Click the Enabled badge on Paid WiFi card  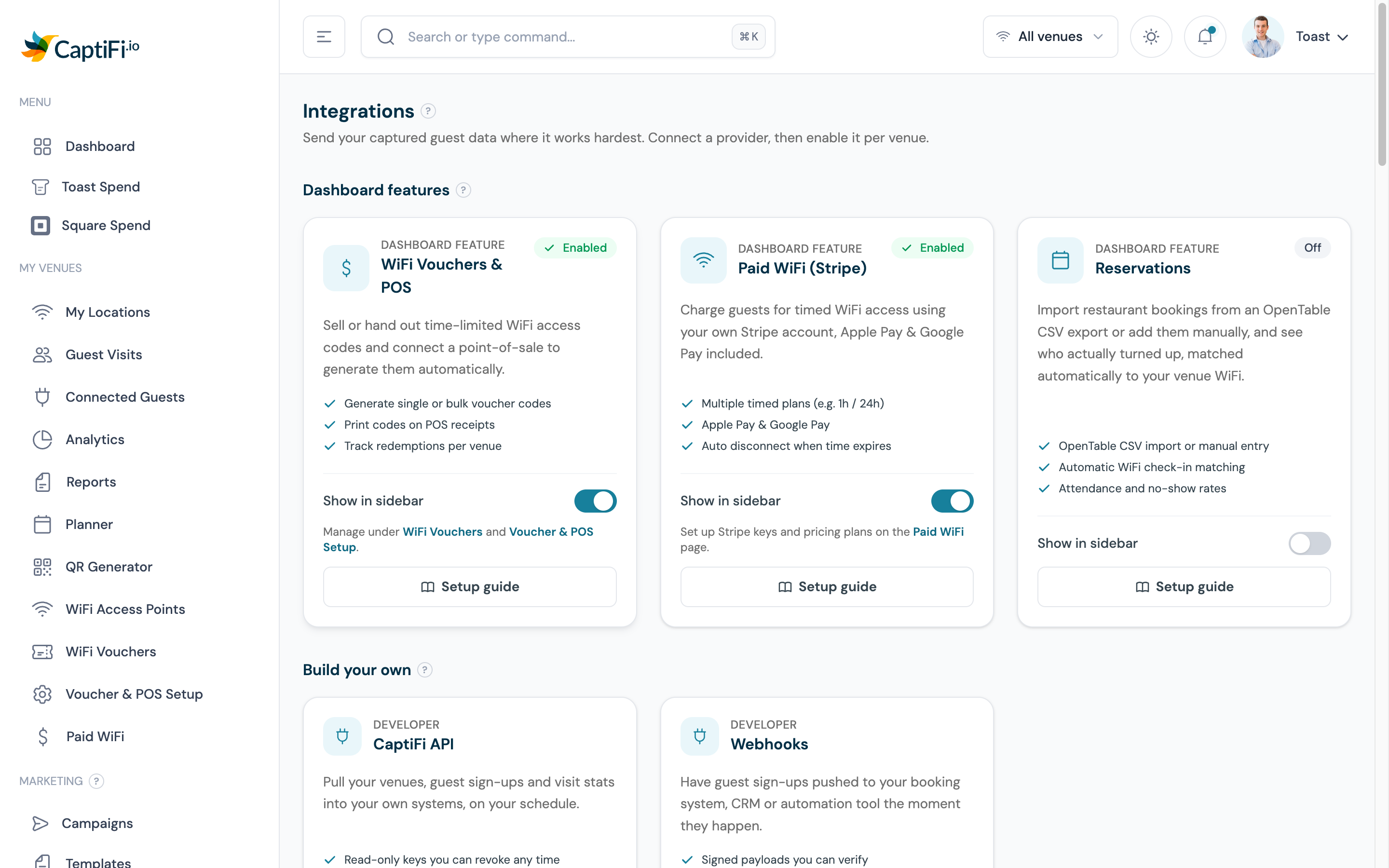click(932, 248)
